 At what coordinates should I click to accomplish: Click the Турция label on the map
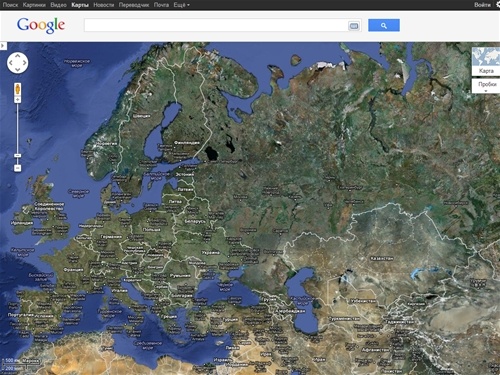[230, 319]
